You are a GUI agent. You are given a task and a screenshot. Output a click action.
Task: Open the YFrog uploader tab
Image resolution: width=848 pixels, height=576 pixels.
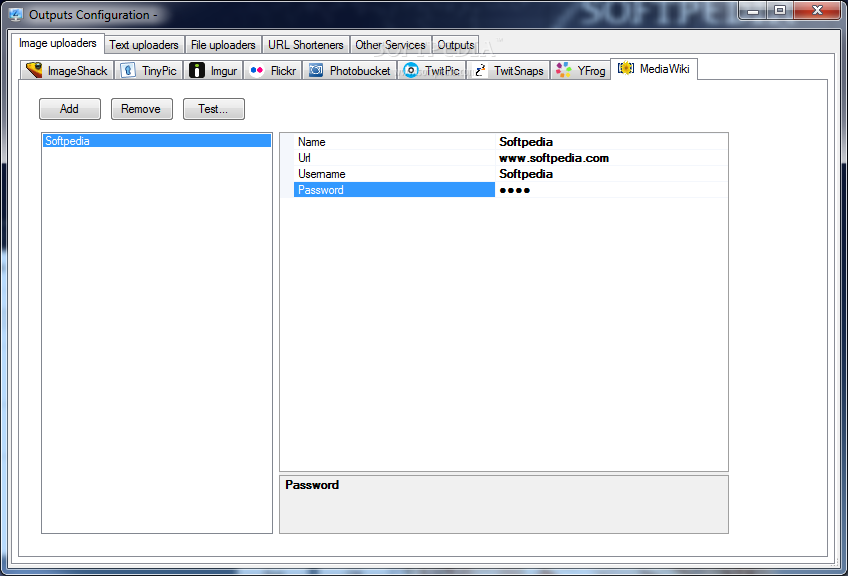580,71
